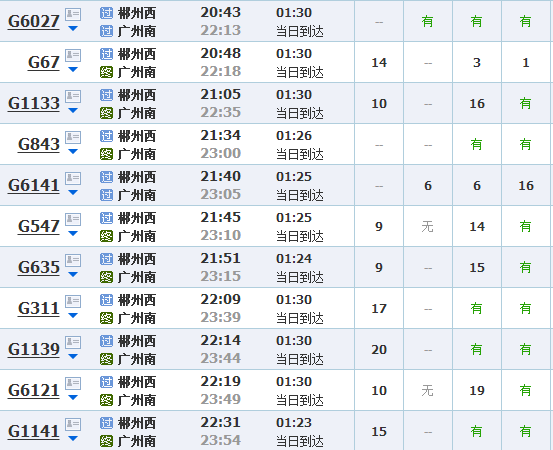Open train number link G67
The image size is (553, 450).
[44, 62]
